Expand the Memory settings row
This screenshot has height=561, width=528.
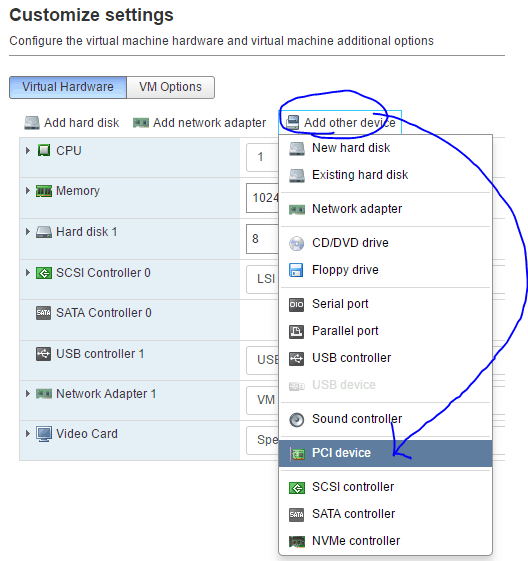click(28, 191)
